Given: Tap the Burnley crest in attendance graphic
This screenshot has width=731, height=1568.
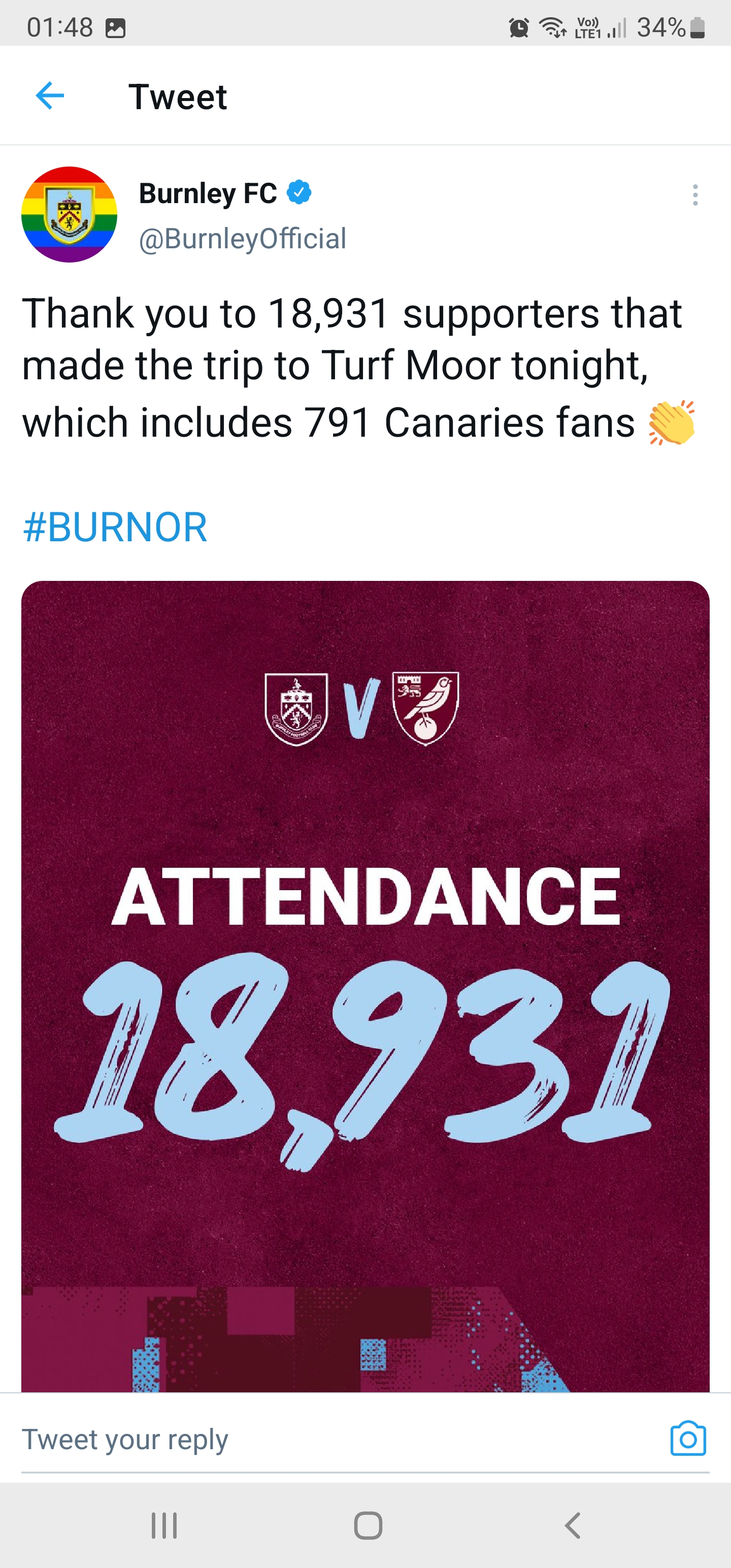Looking at the screenshot, I should coord(296,708).
